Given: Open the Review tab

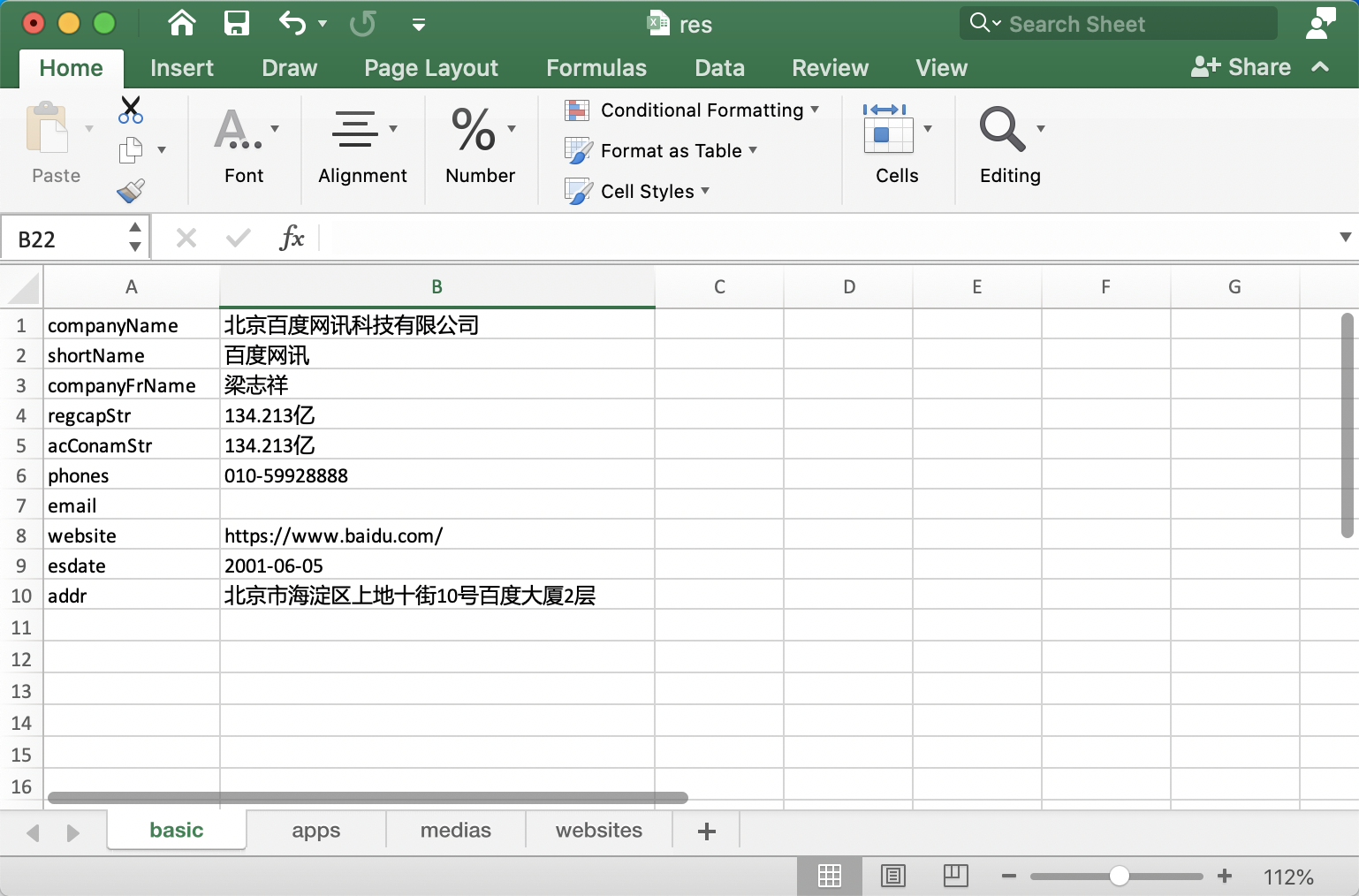Looking at the screenshot, I should (x=830, y=68).
